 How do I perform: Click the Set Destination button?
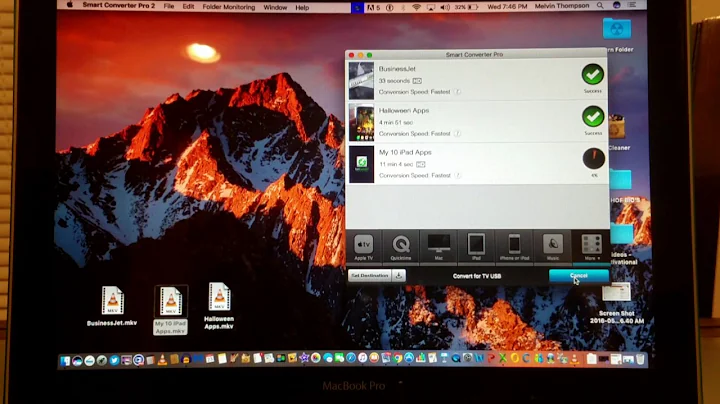tap(370, 275)
